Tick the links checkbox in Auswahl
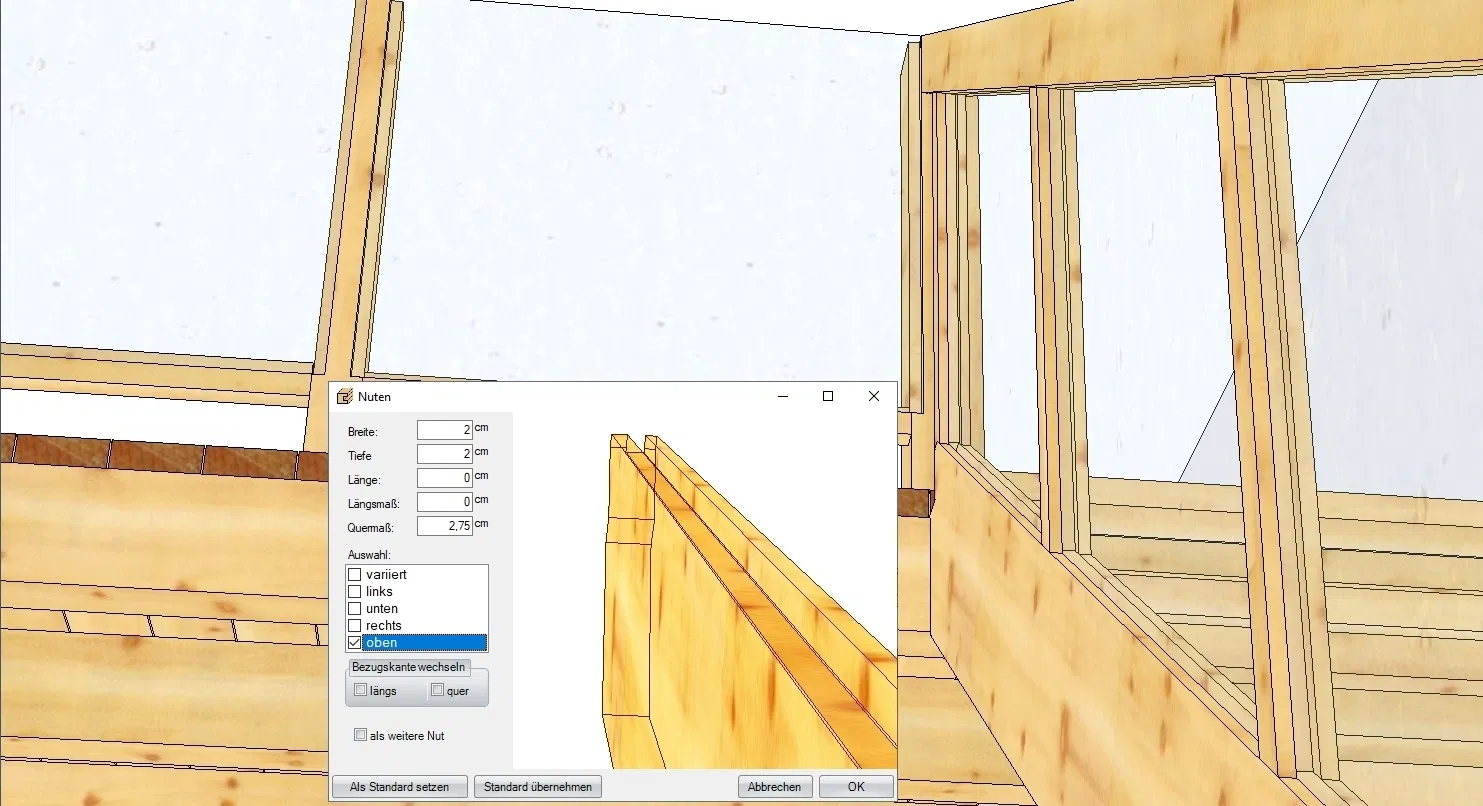Screen dimensions: 1483x806 pos(354,592)
